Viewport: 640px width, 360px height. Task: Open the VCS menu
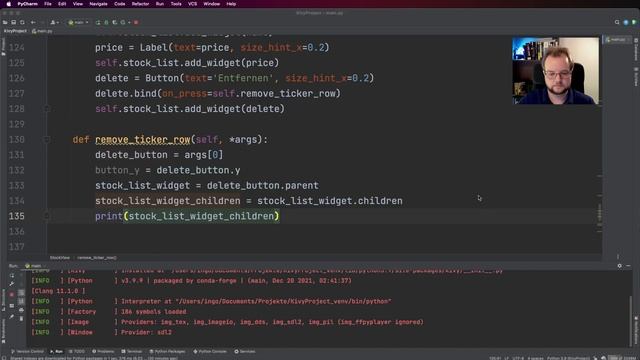point(192,4)
